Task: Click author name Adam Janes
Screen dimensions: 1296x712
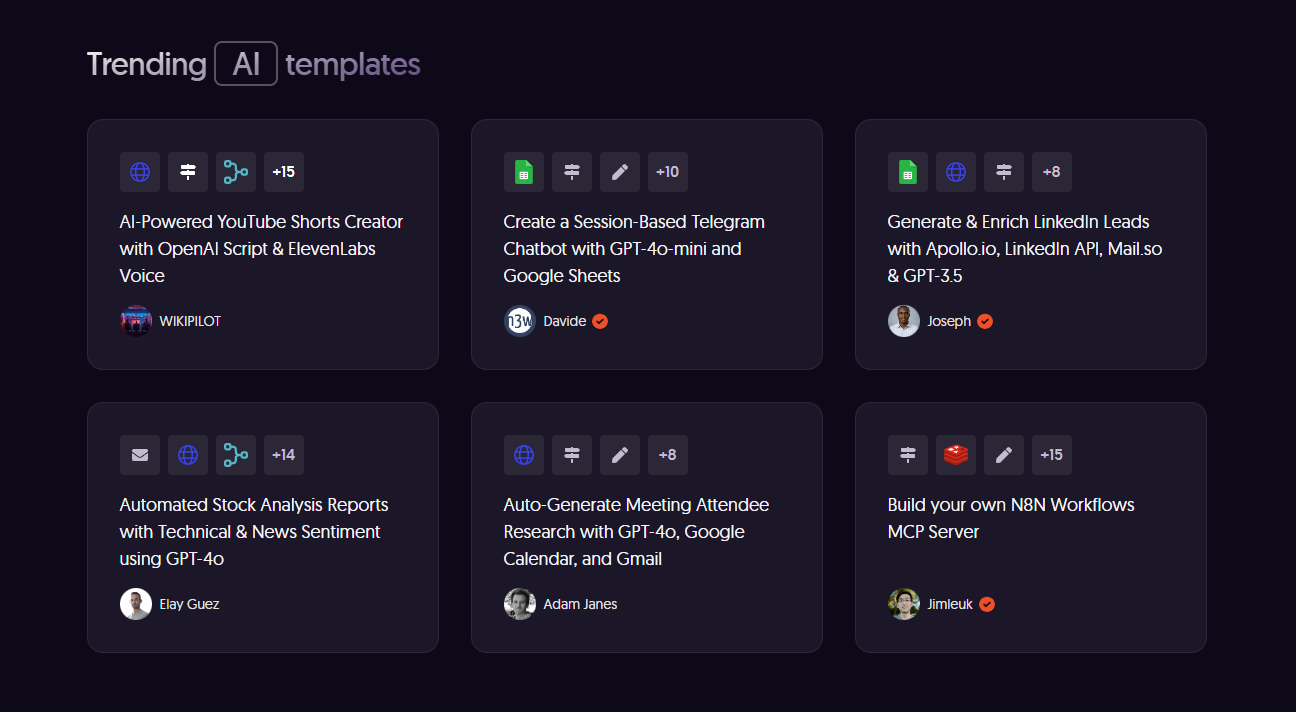Action: click(x=580, y=604)
